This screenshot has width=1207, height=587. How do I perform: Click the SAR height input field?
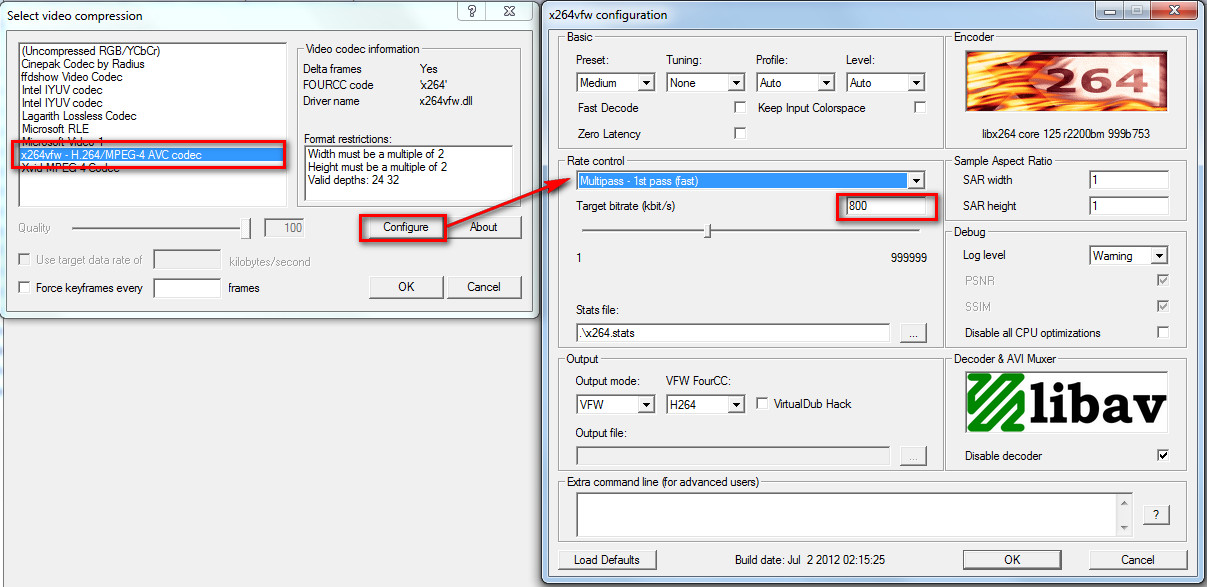point(1129,206)
